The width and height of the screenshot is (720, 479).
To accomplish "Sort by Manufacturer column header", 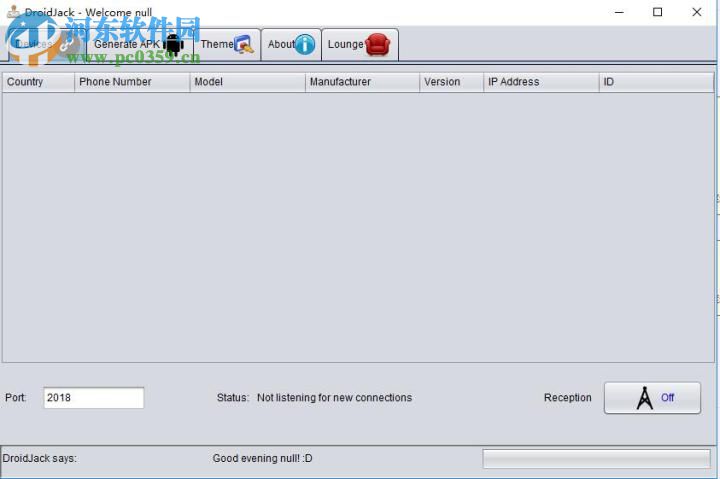I will [362, 82].
